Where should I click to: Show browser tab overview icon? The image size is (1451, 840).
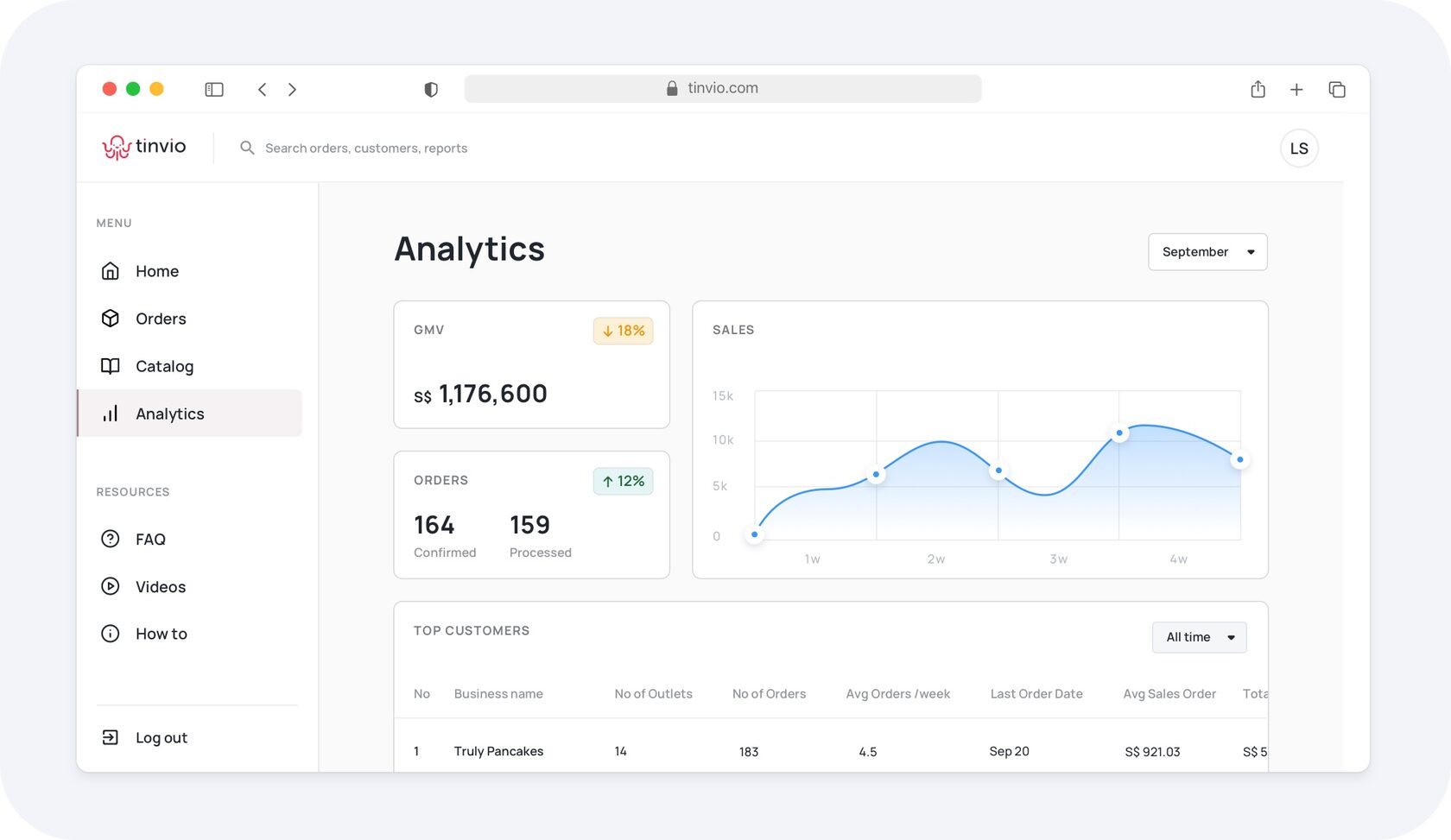(1336, 90)
